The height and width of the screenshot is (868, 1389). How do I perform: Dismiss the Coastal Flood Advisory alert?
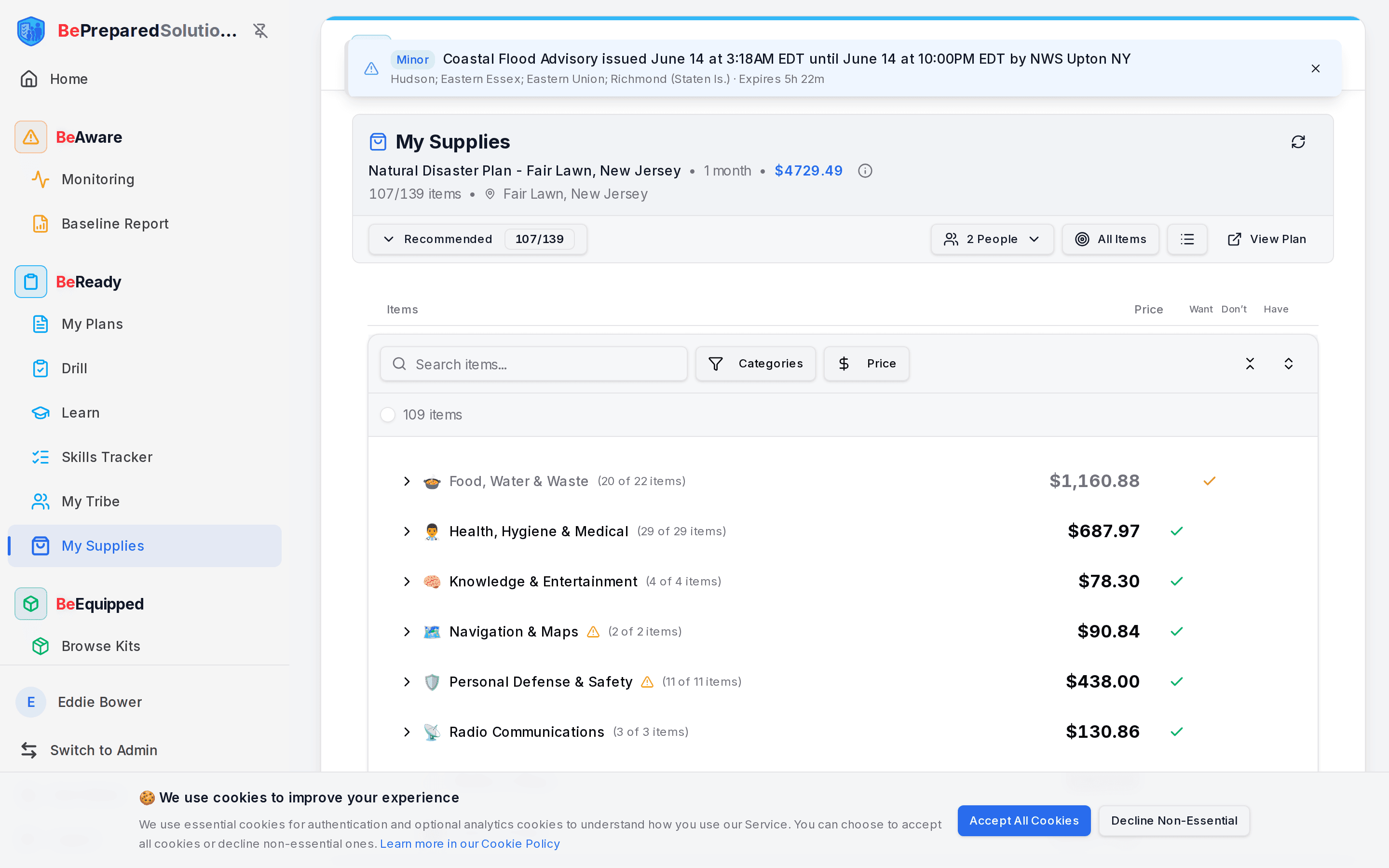[1316, 68]
